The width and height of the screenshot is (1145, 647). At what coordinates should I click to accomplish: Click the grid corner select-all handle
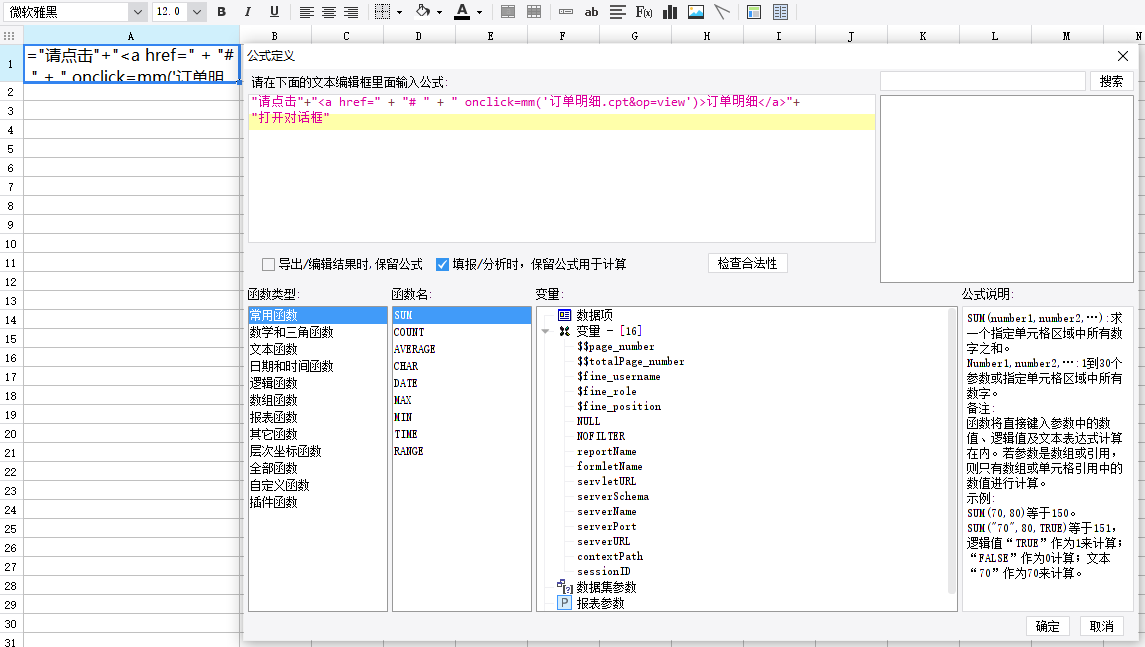[9, 36]
